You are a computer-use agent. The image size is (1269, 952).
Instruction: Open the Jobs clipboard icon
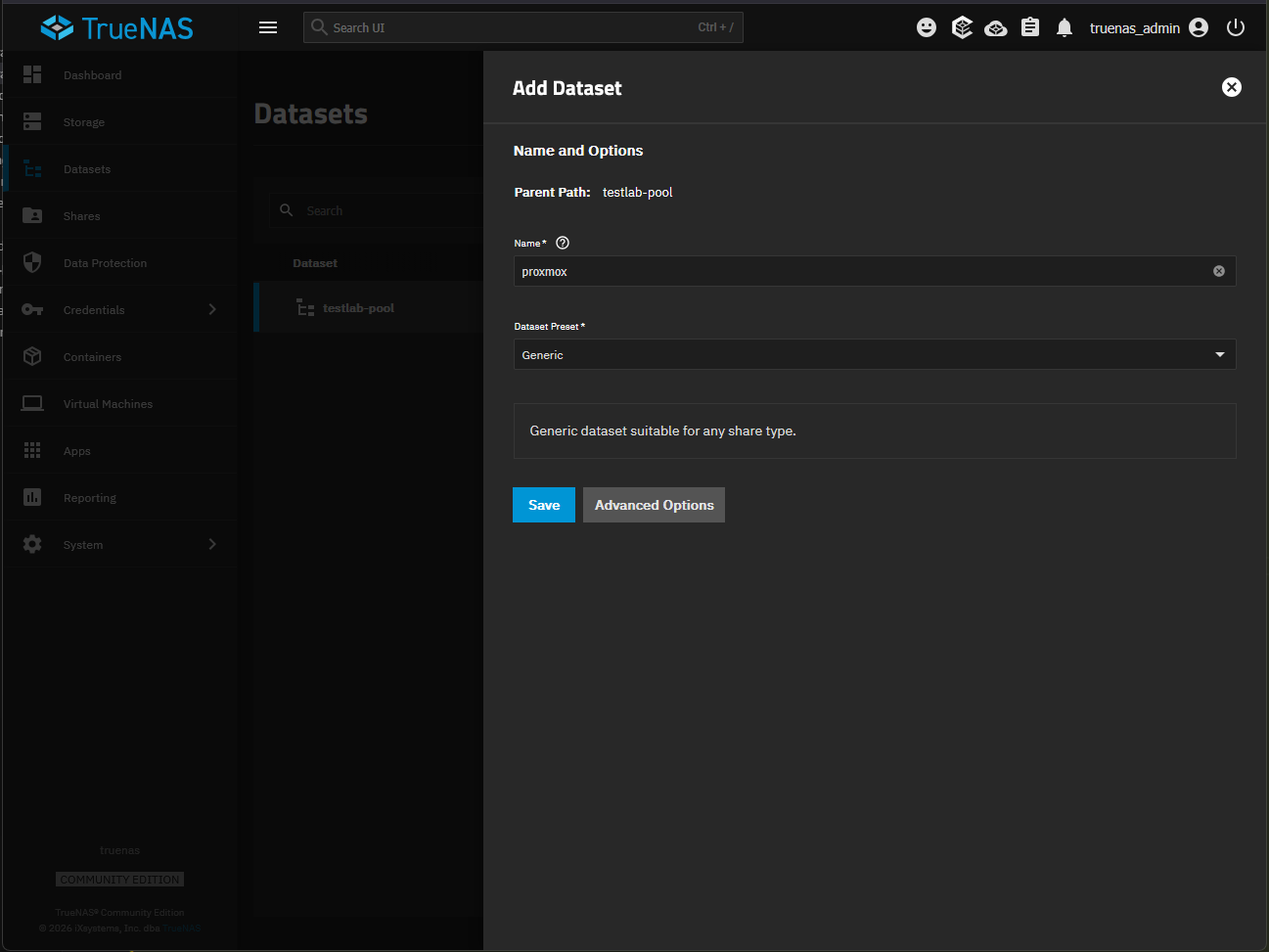1030,27
